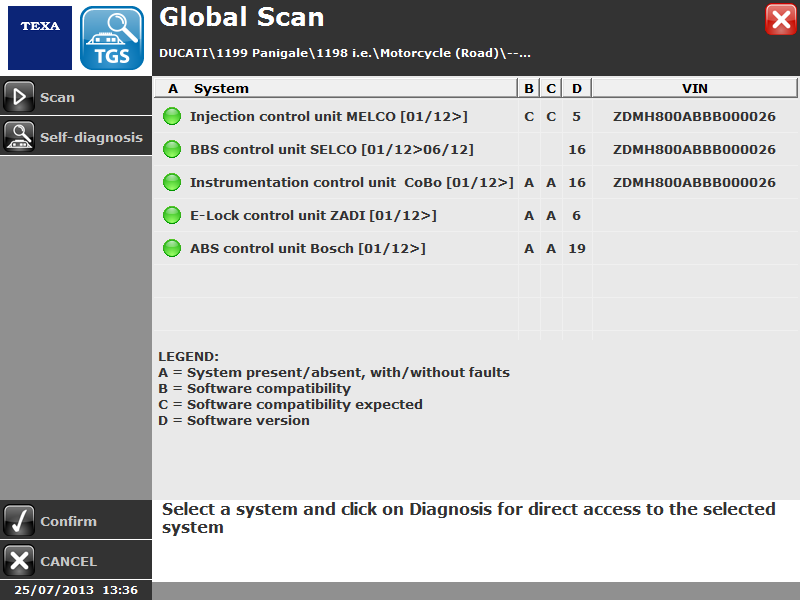800x600 pixels.
Task: Click the VIN column header
Action: [695, 88]
